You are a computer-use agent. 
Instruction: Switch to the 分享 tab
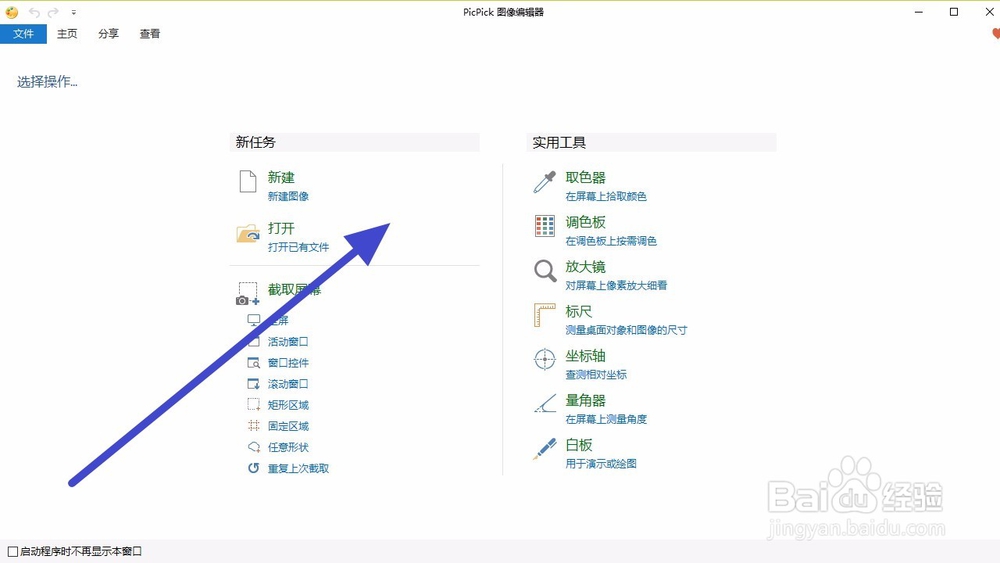[x=108, y=34]
